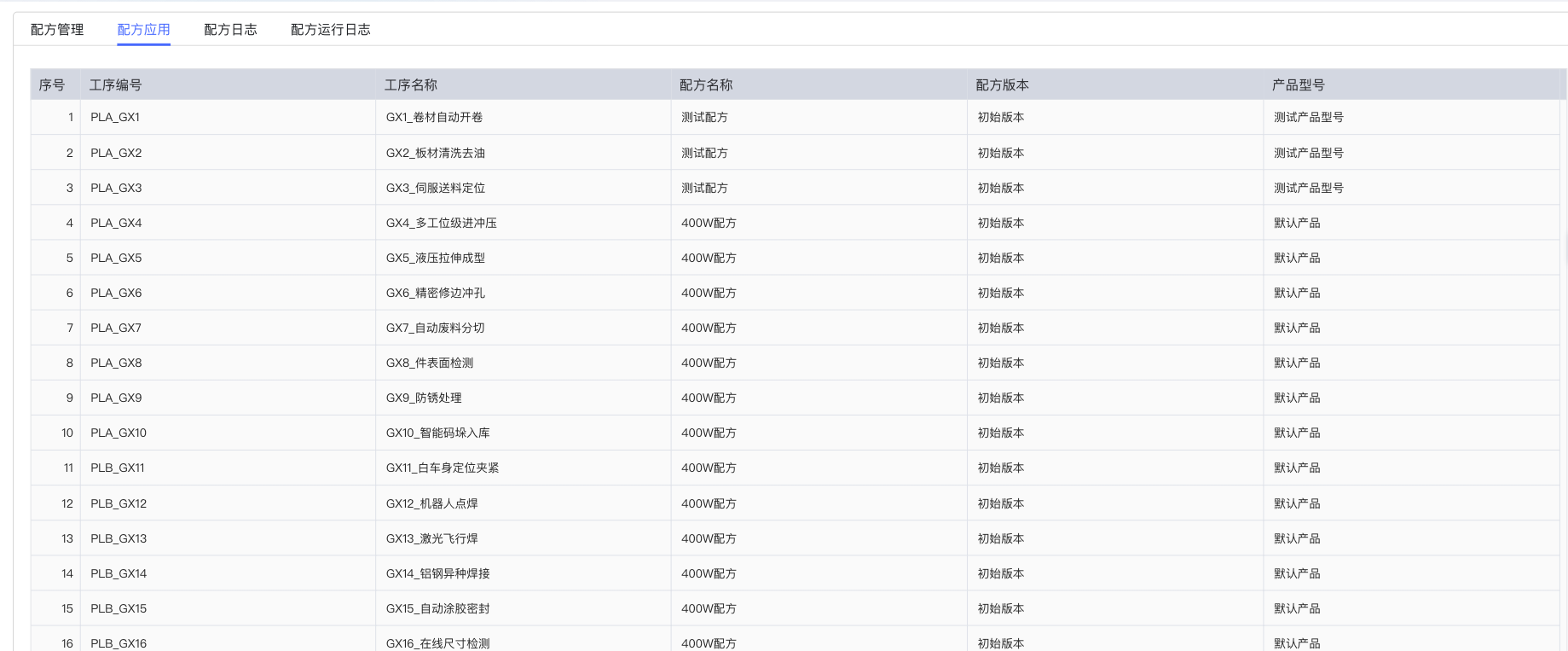1568x651 pixels.
Task: Click the PLA_GX4 row code cell
Action: pyautogui.click(x=116, y=224)
